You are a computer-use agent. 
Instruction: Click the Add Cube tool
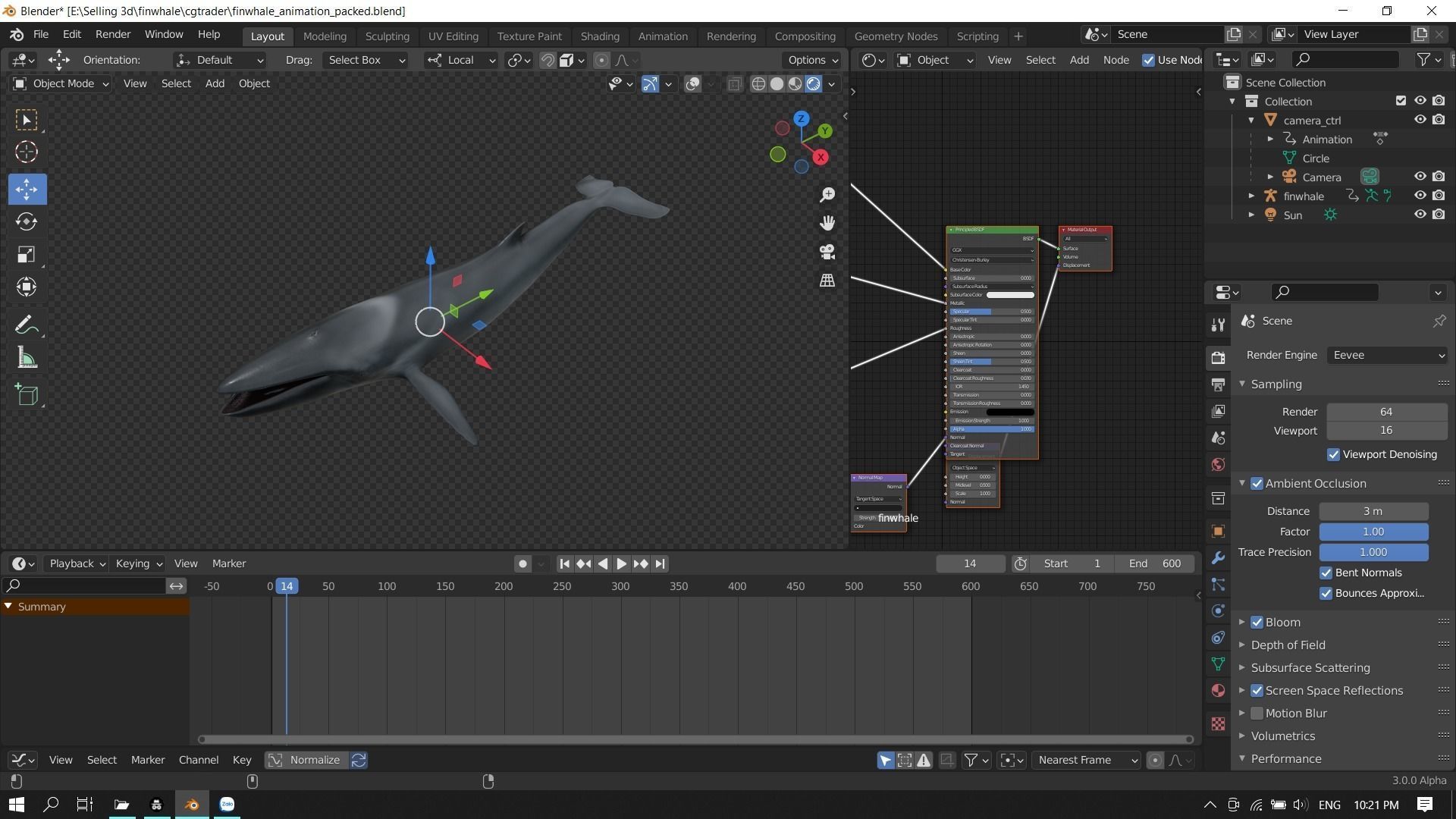[x=27, y=395]
